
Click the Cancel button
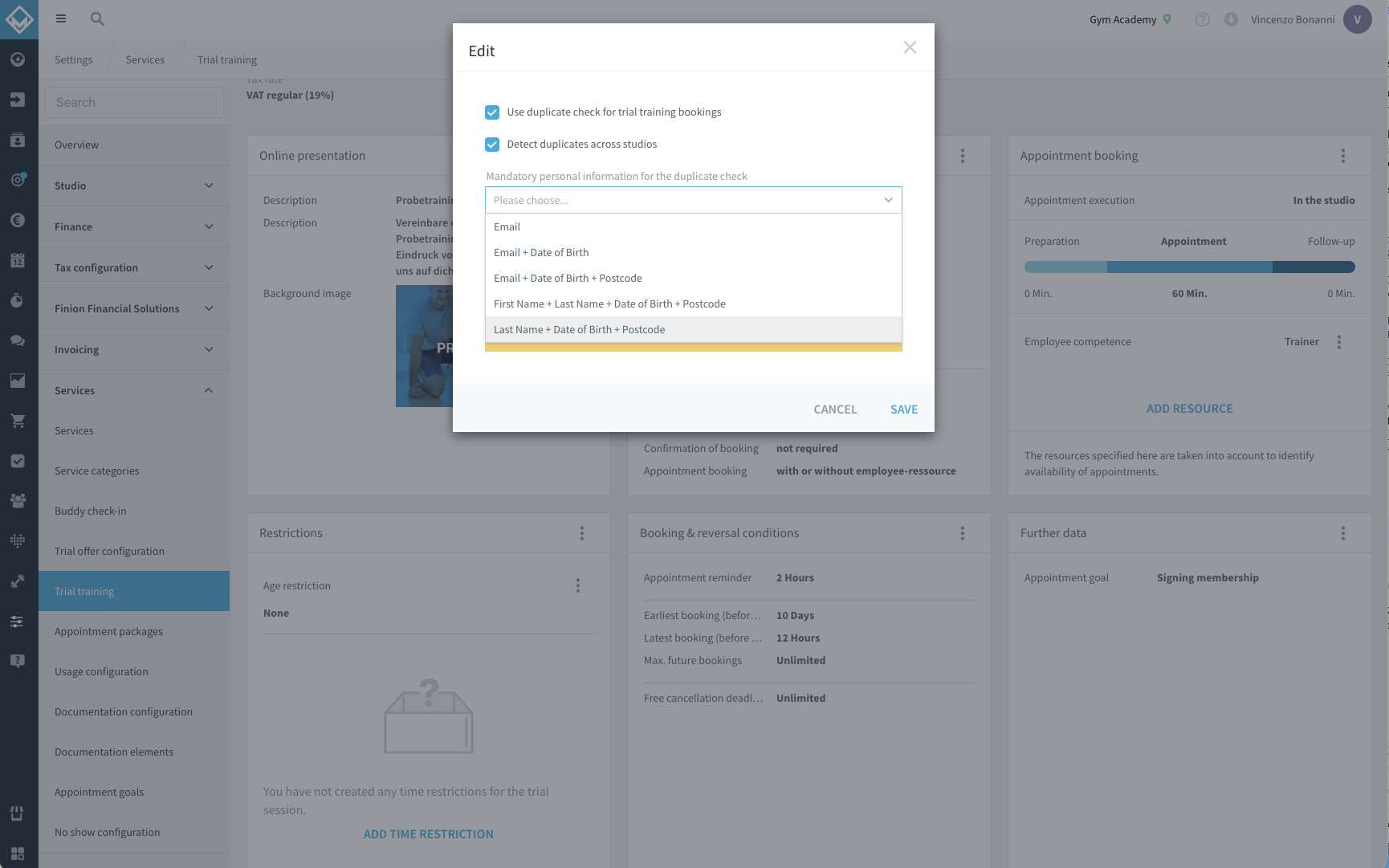[835, 410]
